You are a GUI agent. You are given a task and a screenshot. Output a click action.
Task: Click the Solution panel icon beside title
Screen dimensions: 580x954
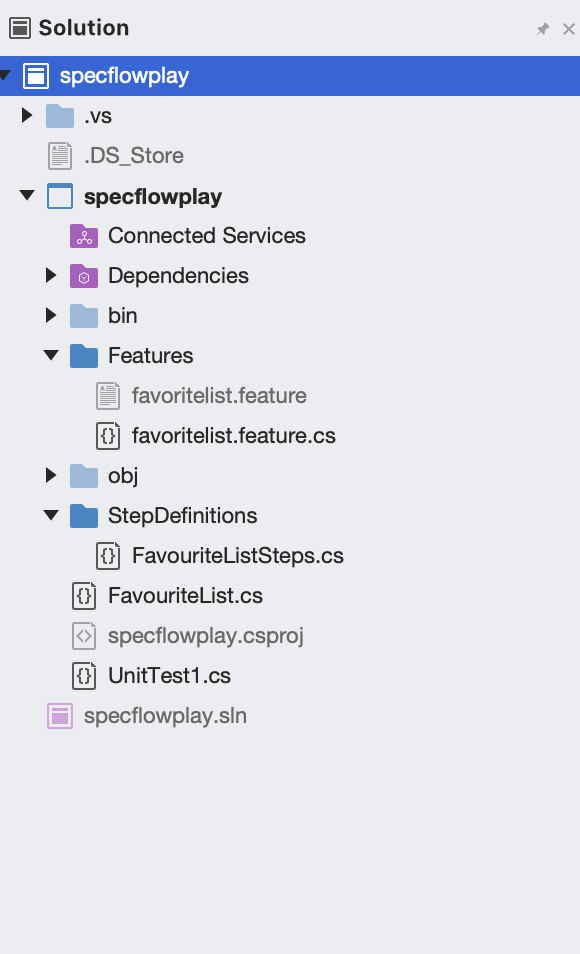click(20, 28)
